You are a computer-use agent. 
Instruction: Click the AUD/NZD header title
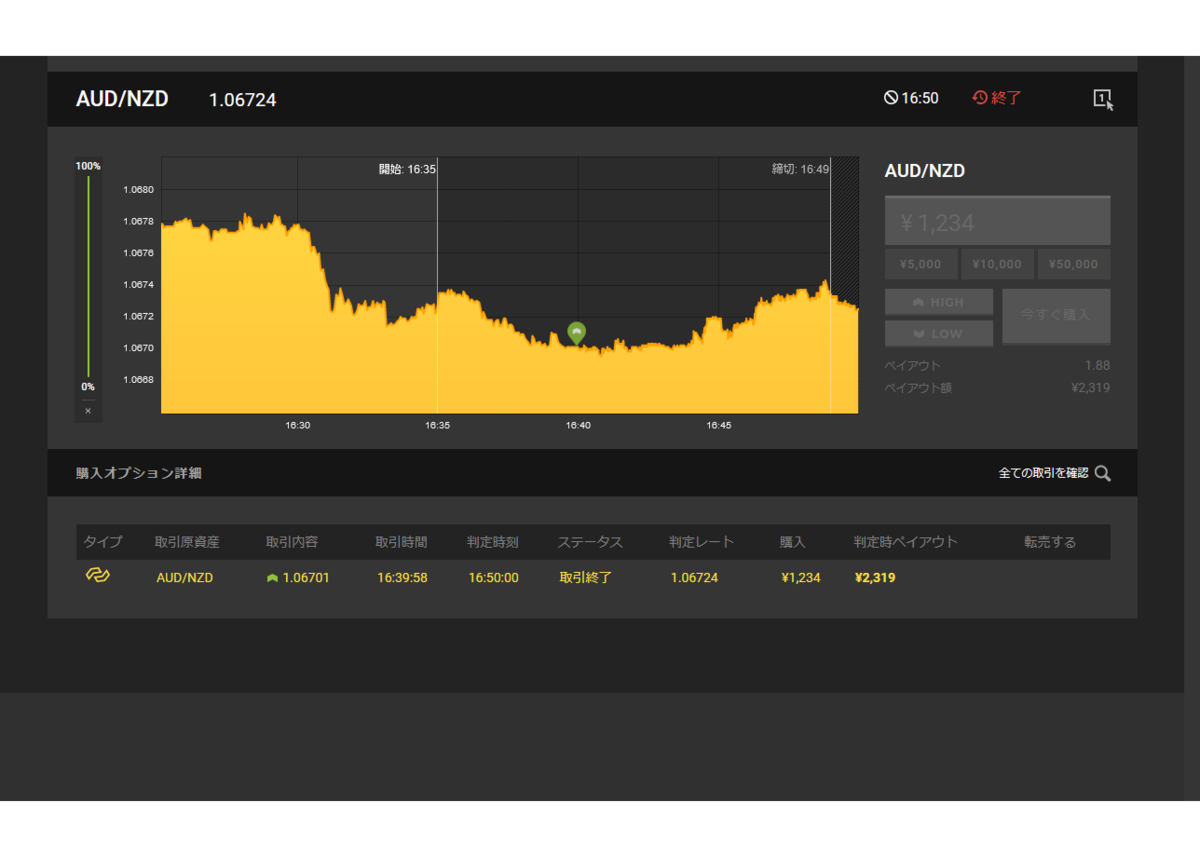pyautogui.click(x=122, y=99)
